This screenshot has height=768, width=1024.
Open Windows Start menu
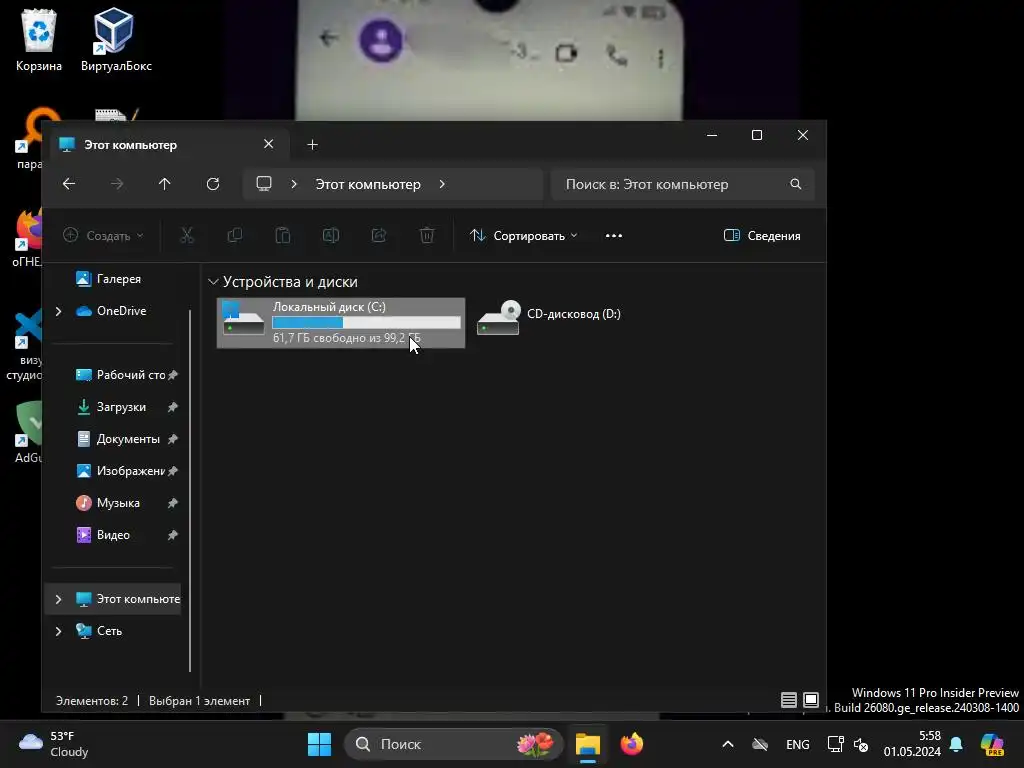point(319,744)
